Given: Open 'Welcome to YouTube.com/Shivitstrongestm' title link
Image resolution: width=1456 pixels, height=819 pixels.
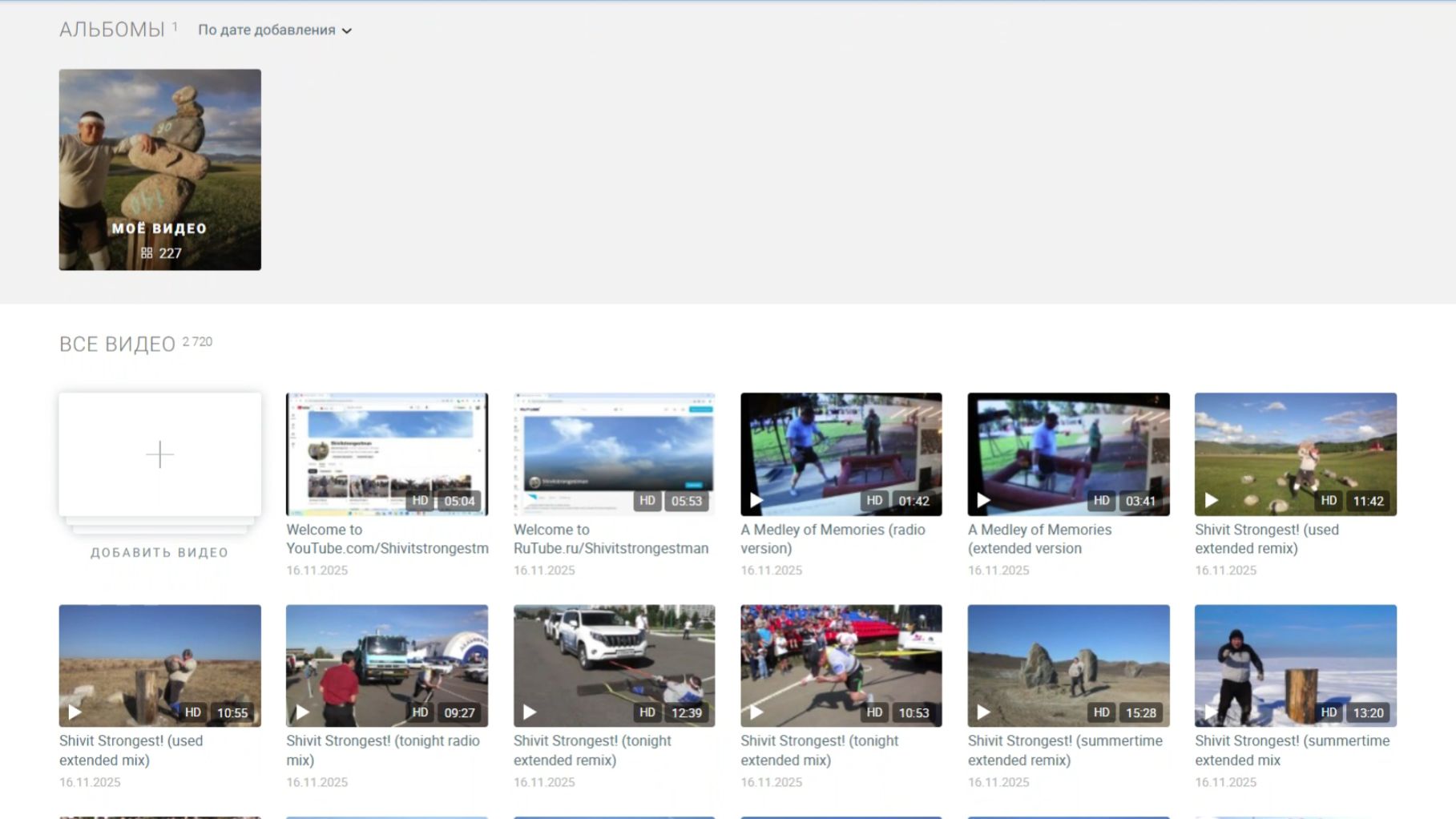Looking at the screenshot, I should click(386, 539).
